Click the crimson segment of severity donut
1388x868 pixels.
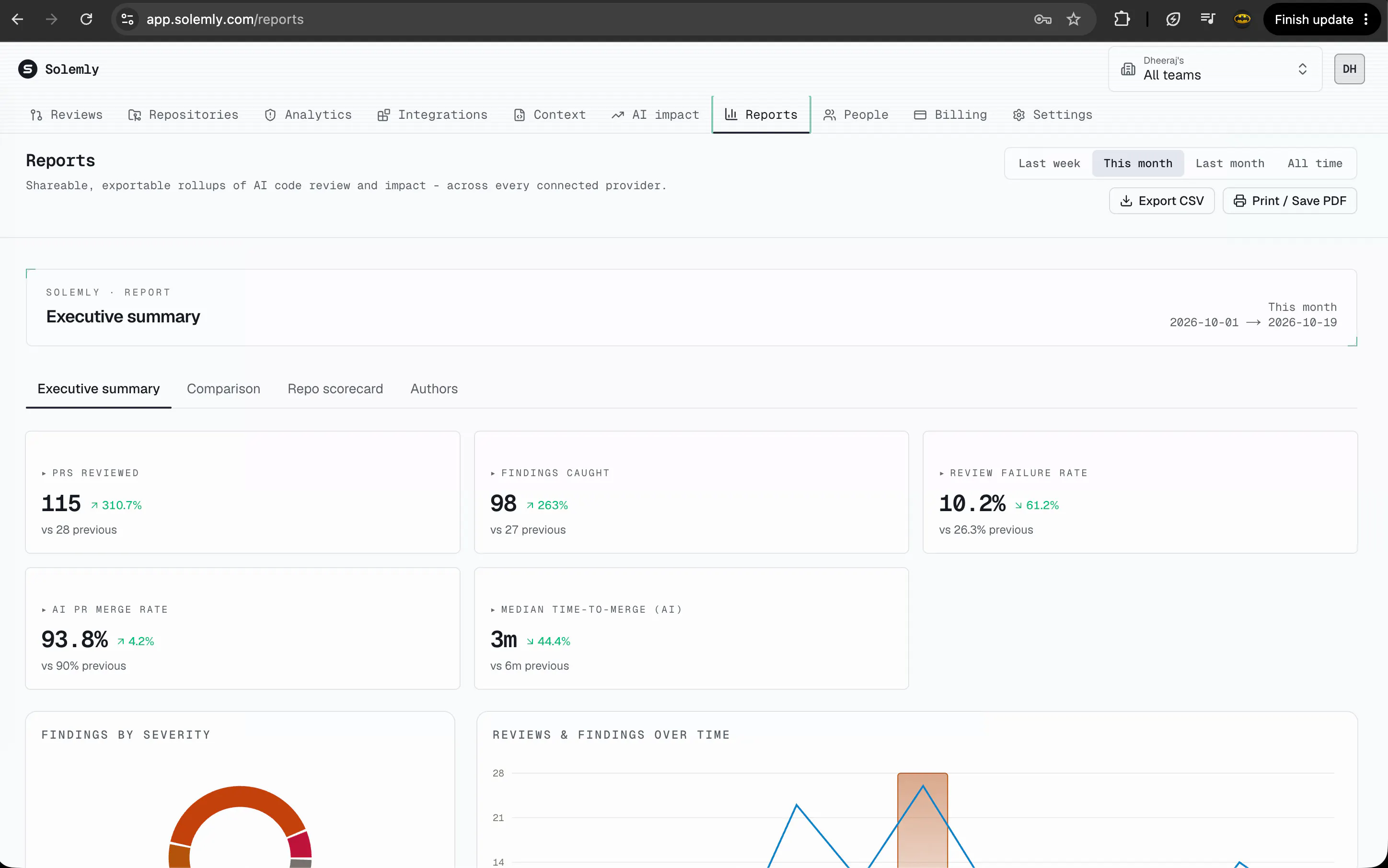301,845
